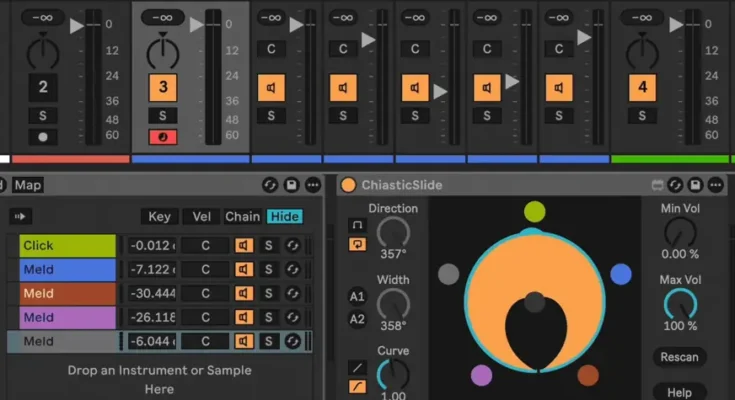Click the greyed Max editor icon on ChiasticSlide
735x400 pixels.
click(657, 186)
